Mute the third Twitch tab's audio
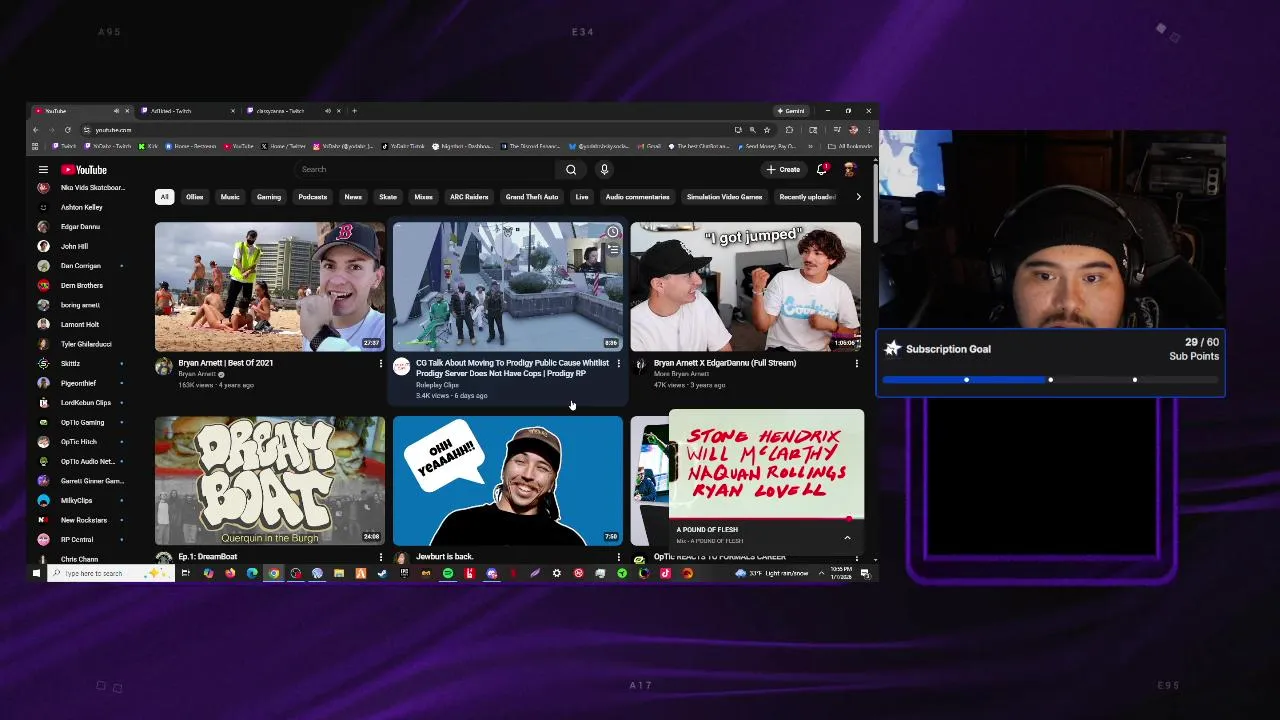1280x720 pixels. point(328,111)
